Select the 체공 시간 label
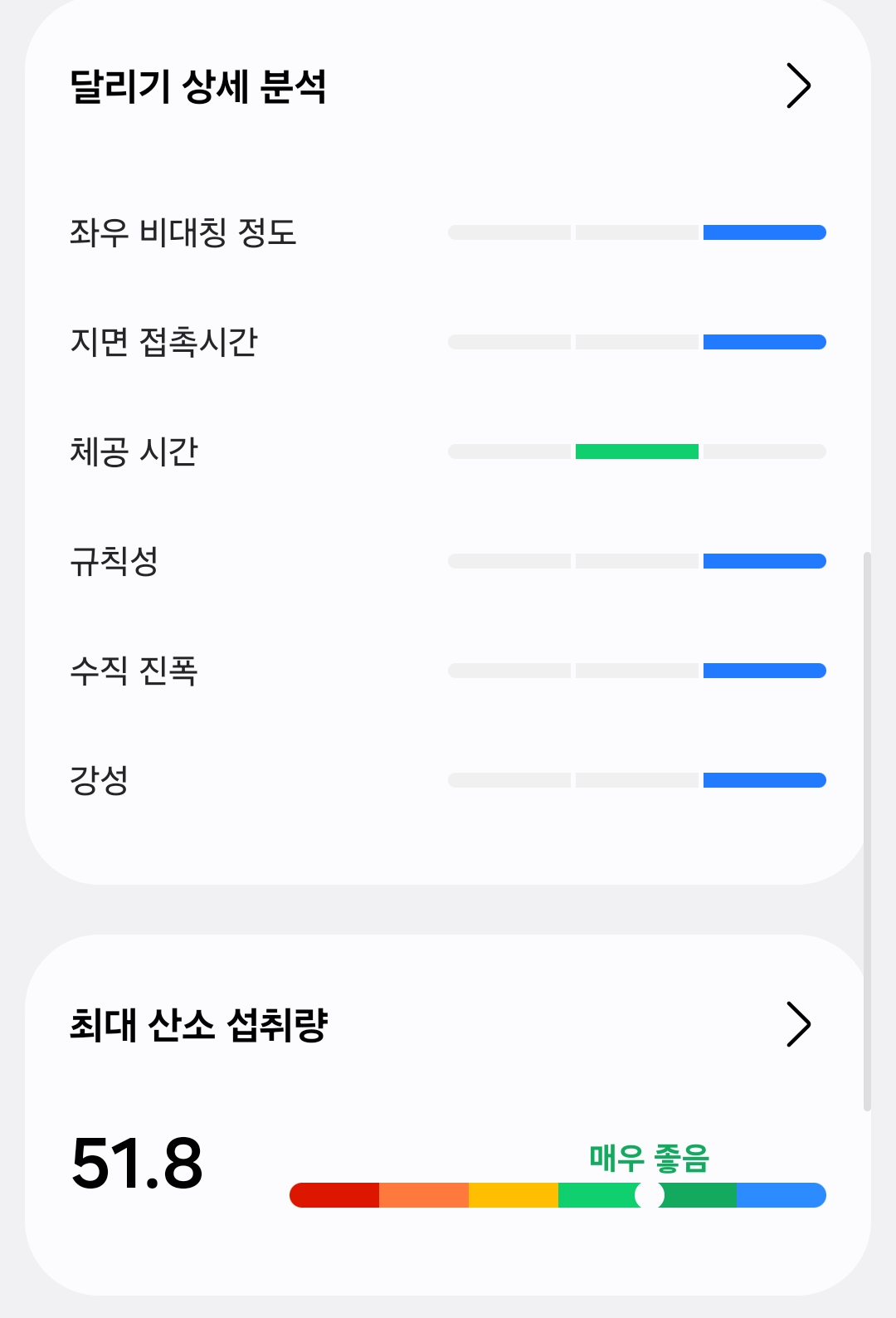 pos(134,452)
